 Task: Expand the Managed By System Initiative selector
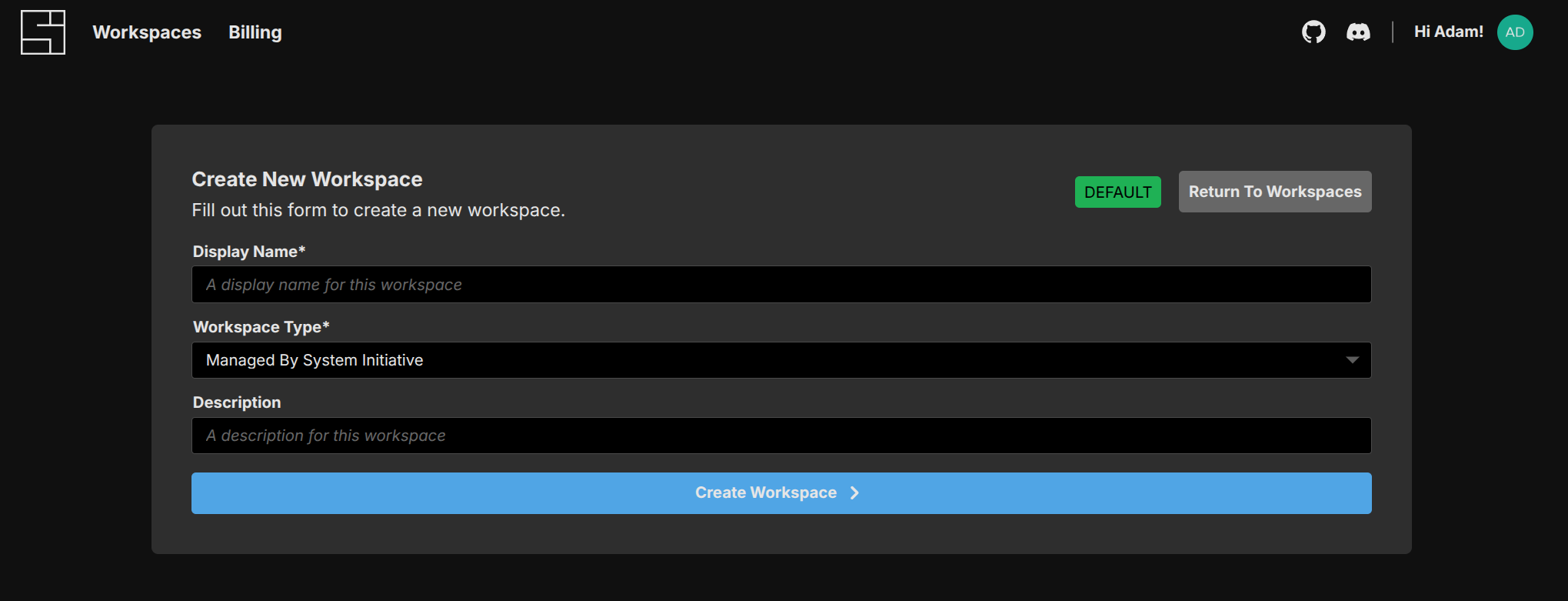coord(769,360)
